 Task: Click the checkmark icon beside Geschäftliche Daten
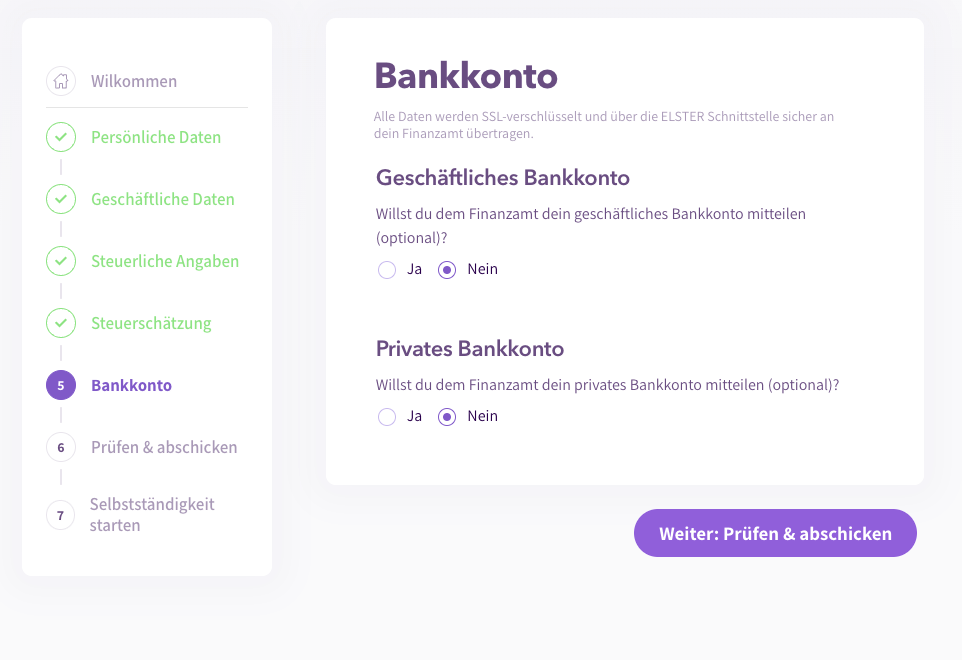pos(60,199)
